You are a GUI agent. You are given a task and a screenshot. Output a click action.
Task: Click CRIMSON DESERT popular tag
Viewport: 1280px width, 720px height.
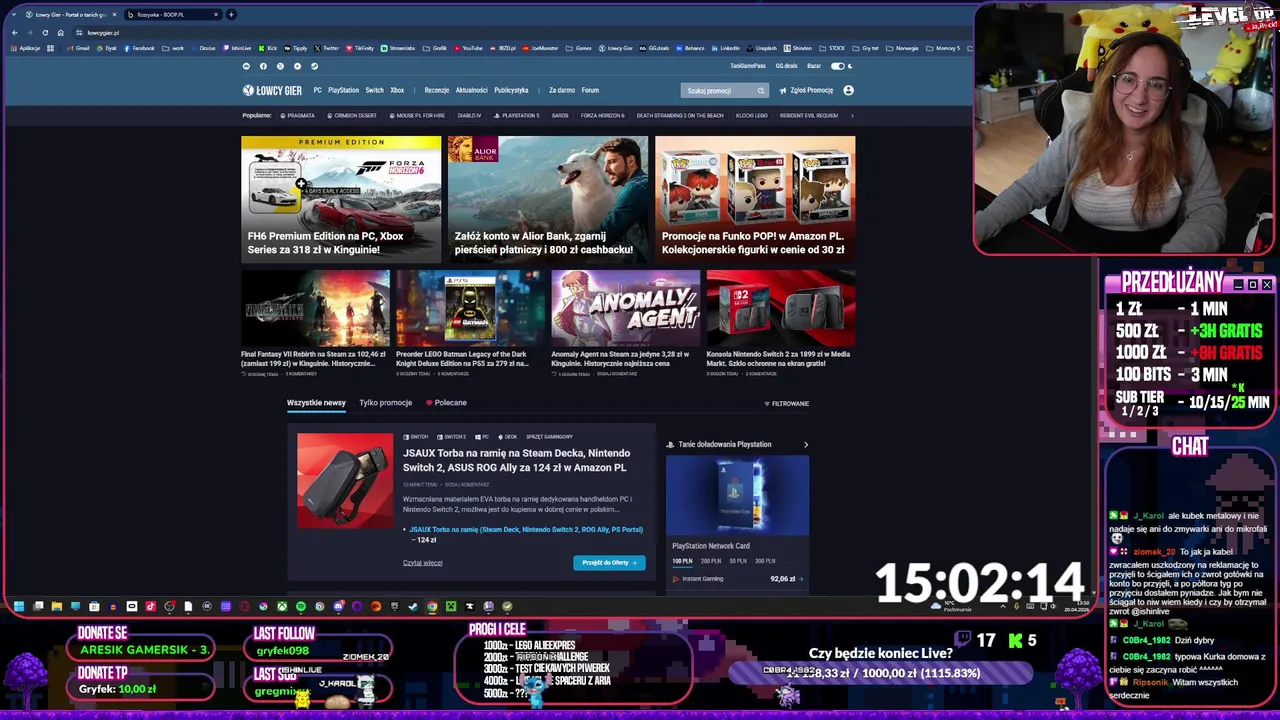[x=352, y=115]
